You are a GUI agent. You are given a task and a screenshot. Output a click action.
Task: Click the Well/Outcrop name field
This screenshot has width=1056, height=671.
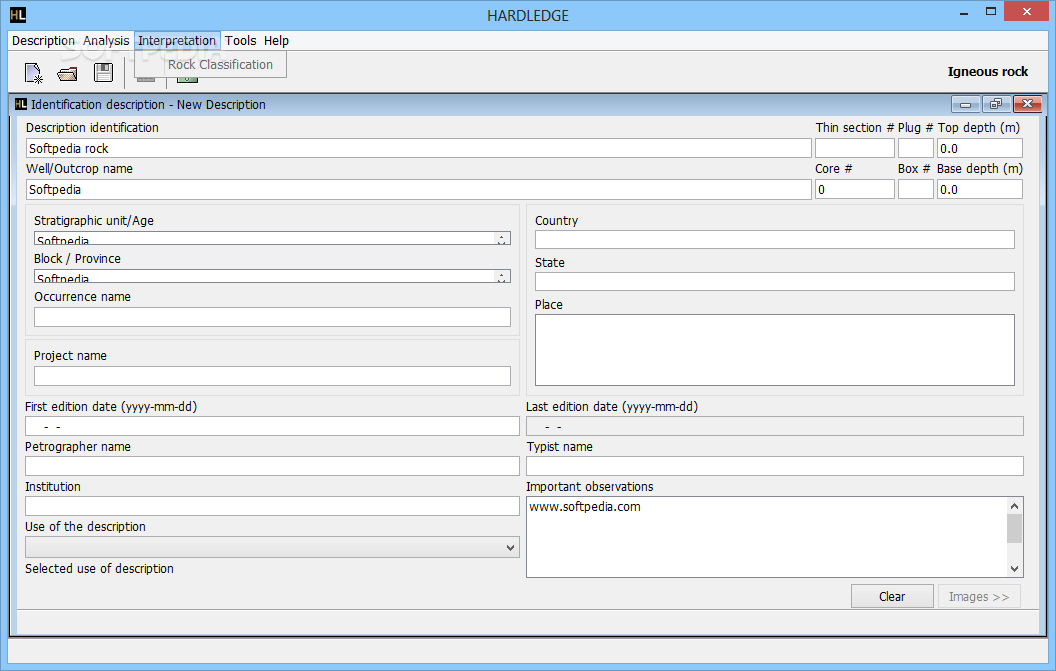(418, 189)
